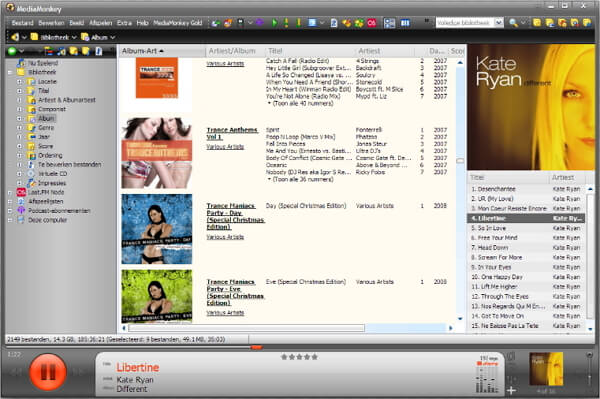Expand the Album tree node

point(19,118)
